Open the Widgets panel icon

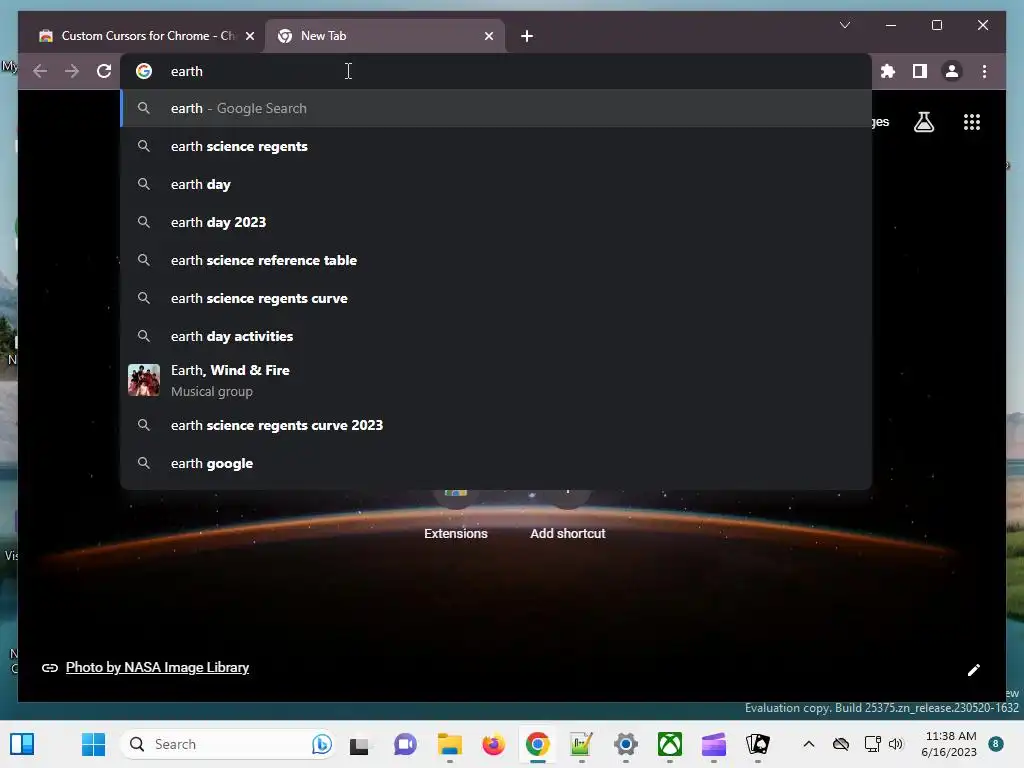pos(22,744)
